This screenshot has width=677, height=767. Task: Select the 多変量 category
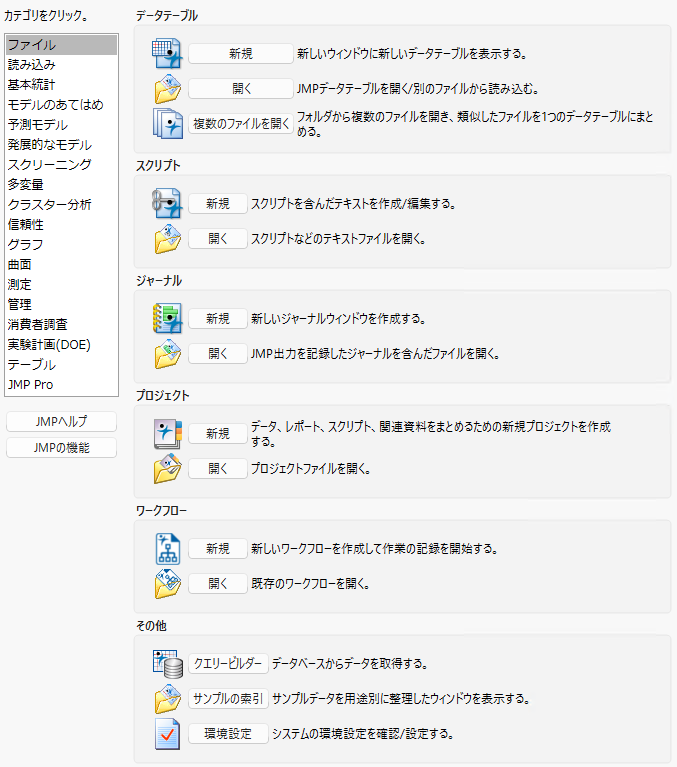point(62,185)
